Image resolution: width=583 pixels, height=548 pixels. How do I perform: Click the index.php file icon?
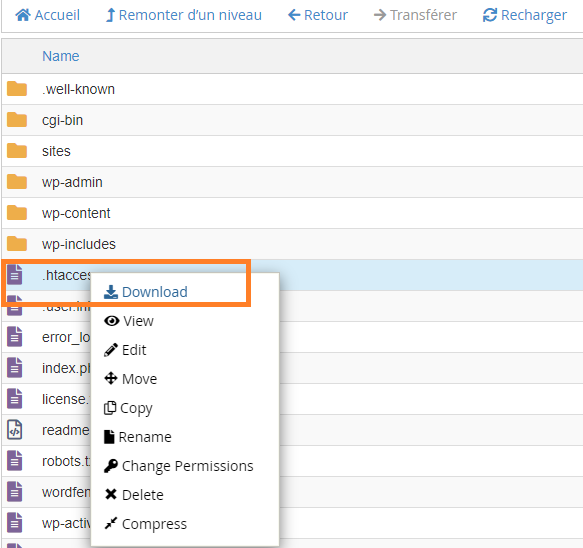(15, 368)
